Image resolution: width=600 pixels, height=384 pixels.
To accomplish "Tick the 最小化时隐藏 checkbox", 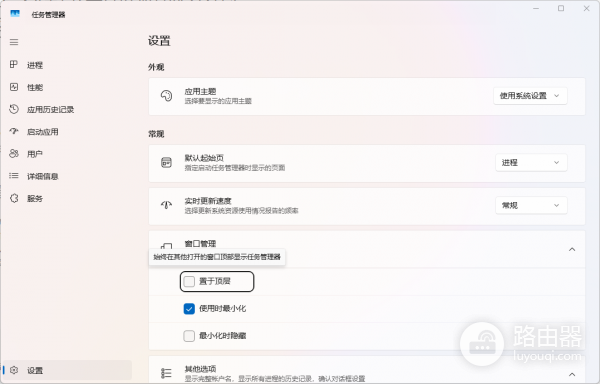I will 189,336.
